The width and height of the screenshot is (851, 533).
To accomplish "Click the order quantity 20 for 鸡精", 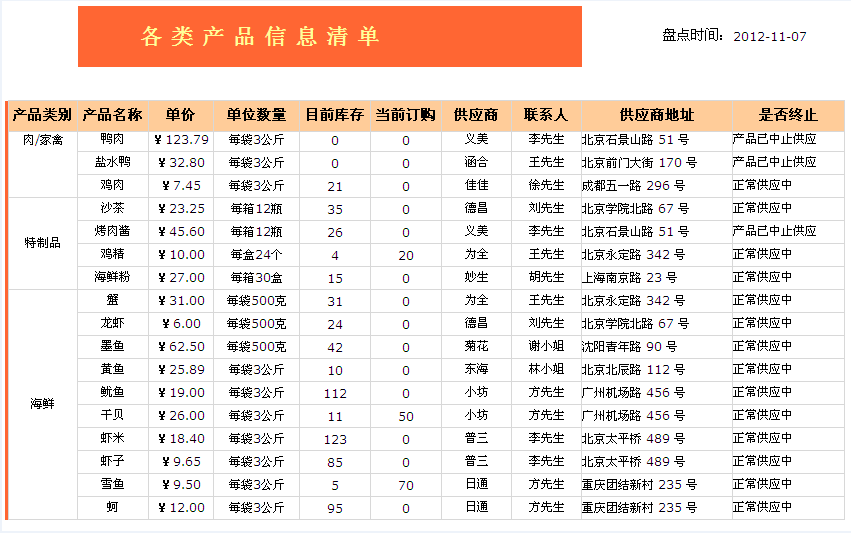I will point(406,256).
